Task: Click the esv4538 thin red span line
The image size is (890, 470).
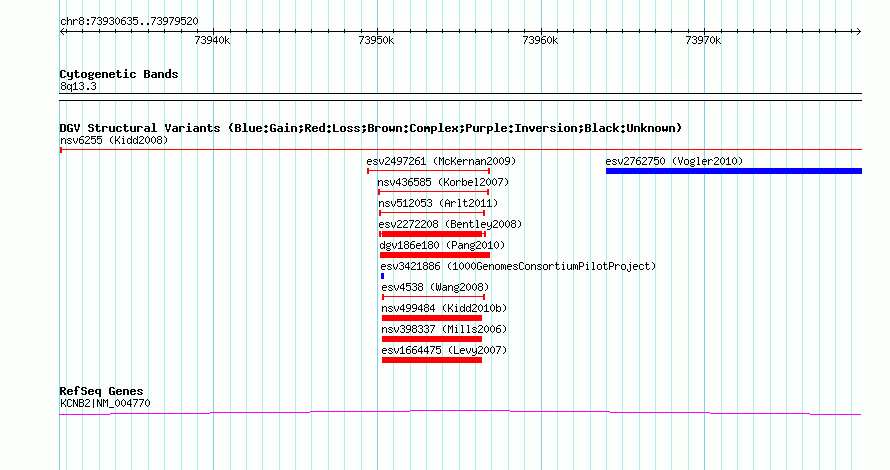Action: [434, 297]
